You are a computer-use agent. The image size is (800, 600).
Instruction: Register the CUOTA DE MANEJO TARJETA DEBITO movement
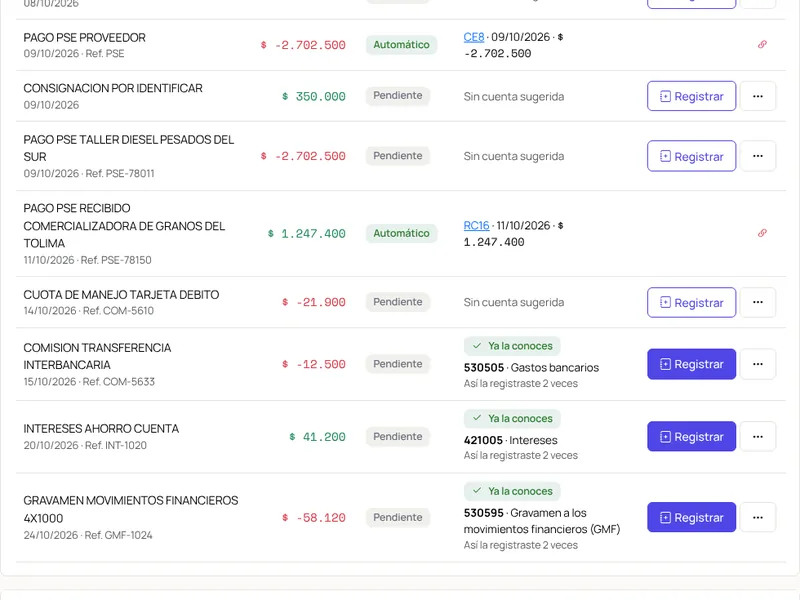pos(691,303)
